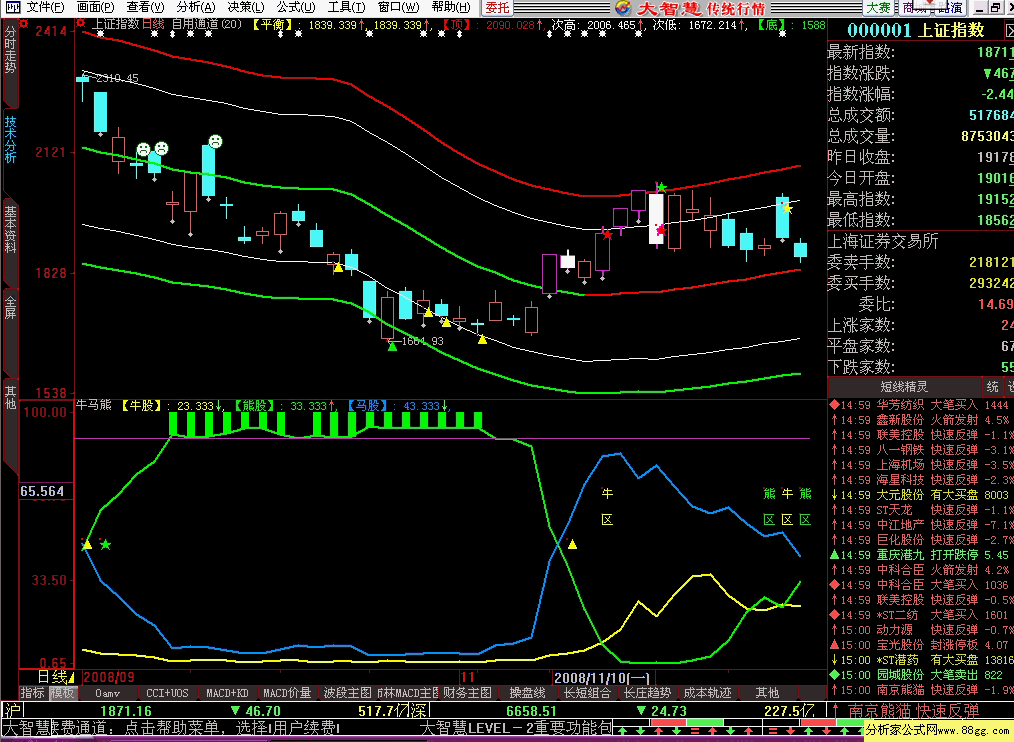Screen dimensions: 1014x742
Task: Open the 文件(F) menu
Action: (x=45, y=7)
